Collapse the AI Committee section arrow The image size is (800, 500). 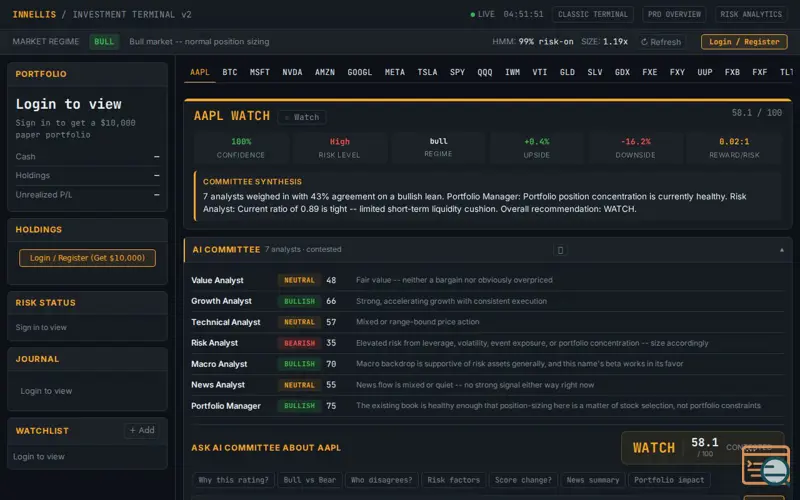point(782,250)
